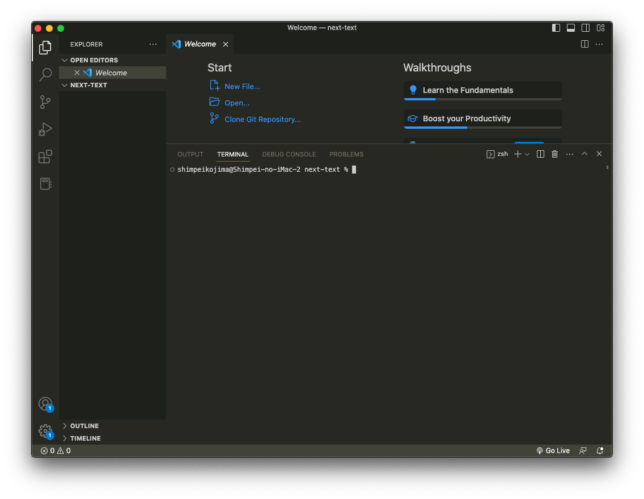The image size is (644, 499).
Task: Open errors and warnings status item
Action: coord(55,451)
